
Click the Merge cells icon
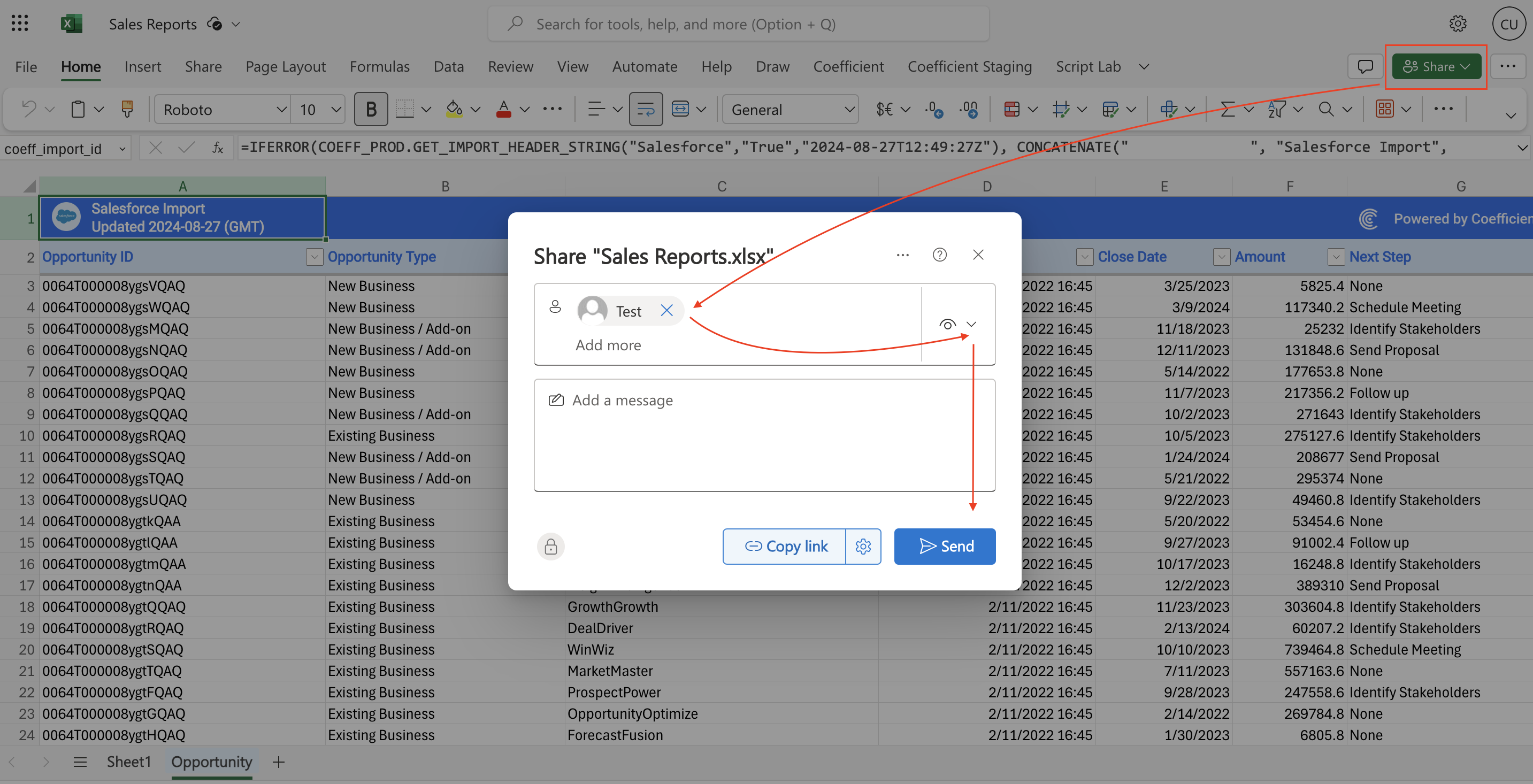680,109
